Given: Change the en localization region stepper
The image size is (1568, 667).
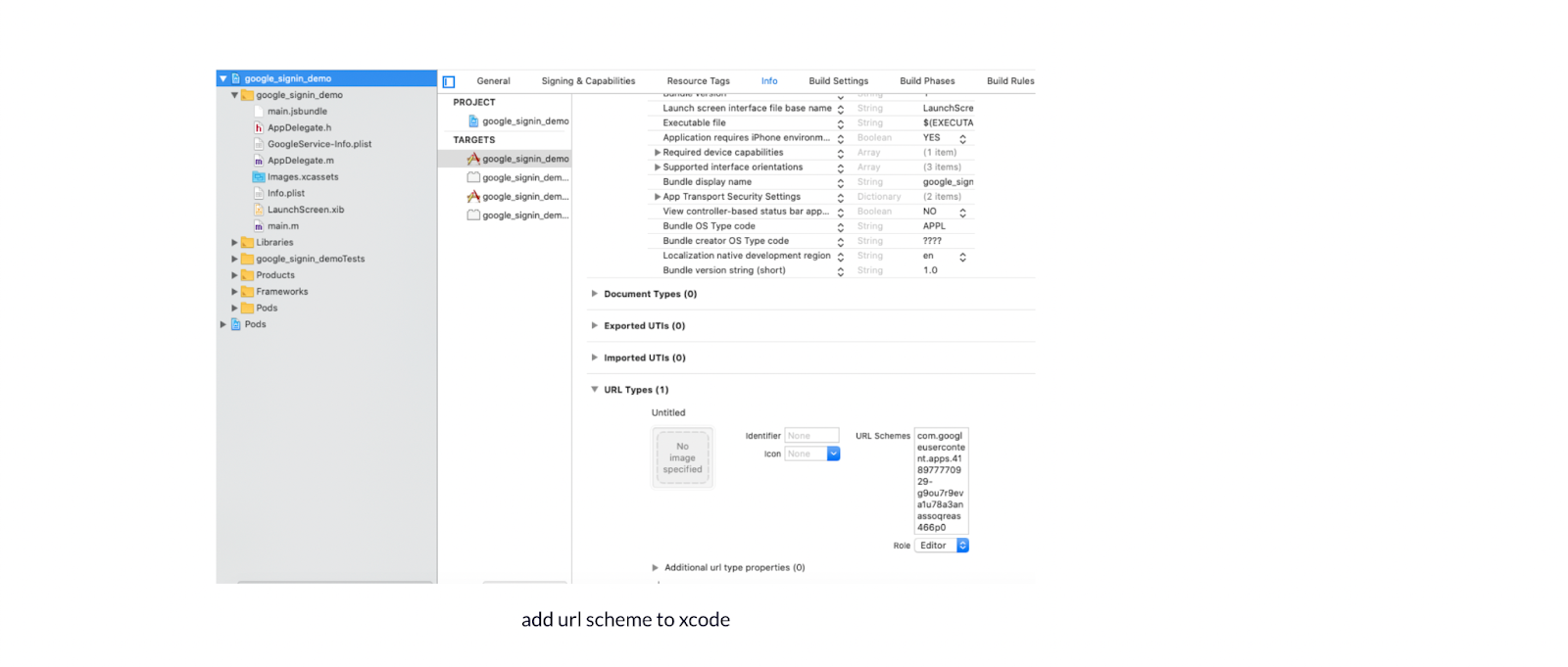Looking at the screenshot, I should 962,257.
